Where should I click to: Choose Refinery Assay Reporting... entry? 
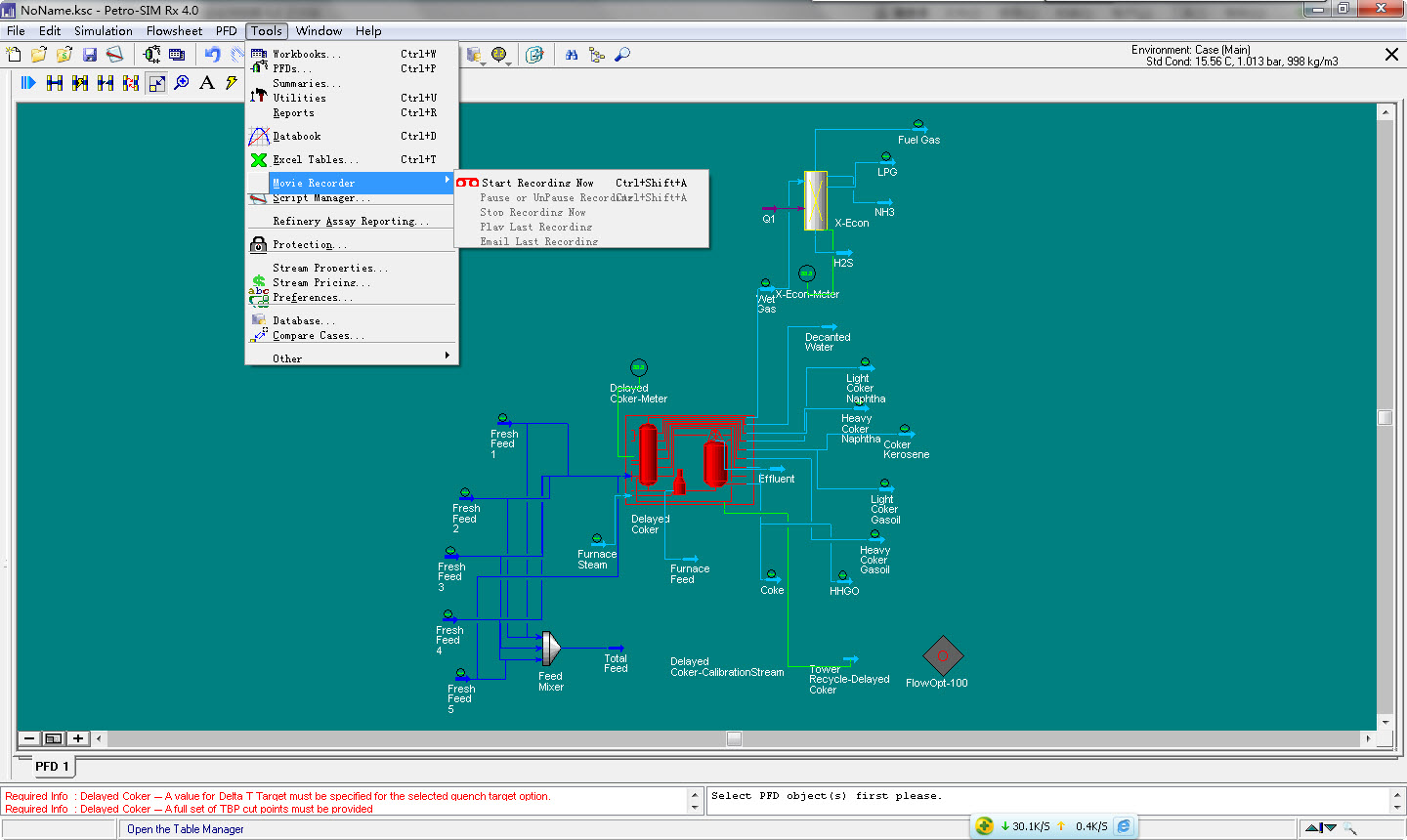352,221
